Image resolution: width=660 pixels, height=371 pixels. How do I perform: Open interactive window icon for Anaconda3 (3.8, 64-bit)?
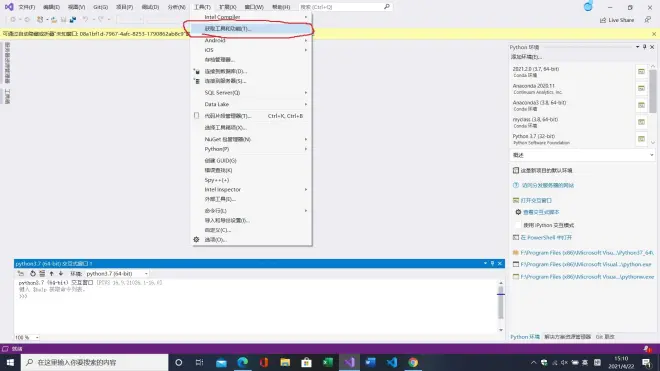click(x=641, y=105)
